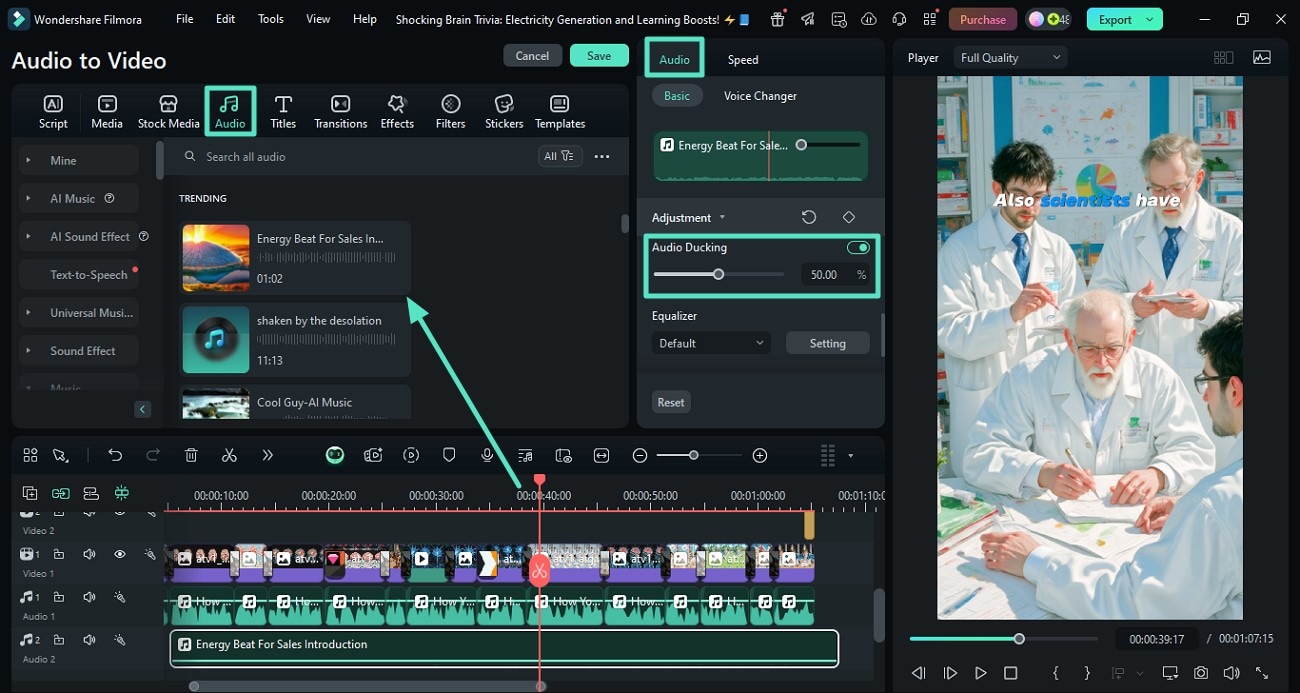Open the Effects tab
Image resolution: width=1300 pixels, height=693 pixels.
click(397, 111)
